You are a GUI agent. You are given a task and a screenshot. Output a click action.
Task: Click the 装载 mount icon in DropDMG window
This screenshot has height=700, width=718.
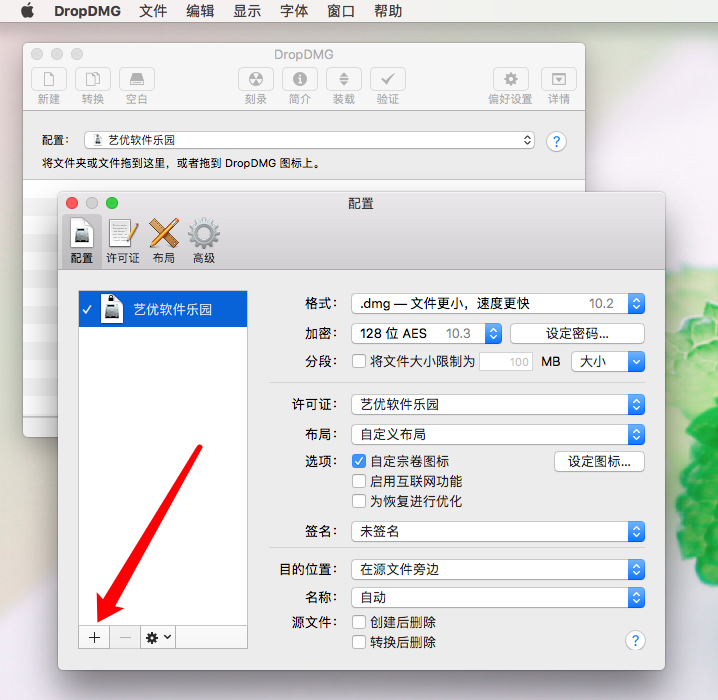[344, 79]
